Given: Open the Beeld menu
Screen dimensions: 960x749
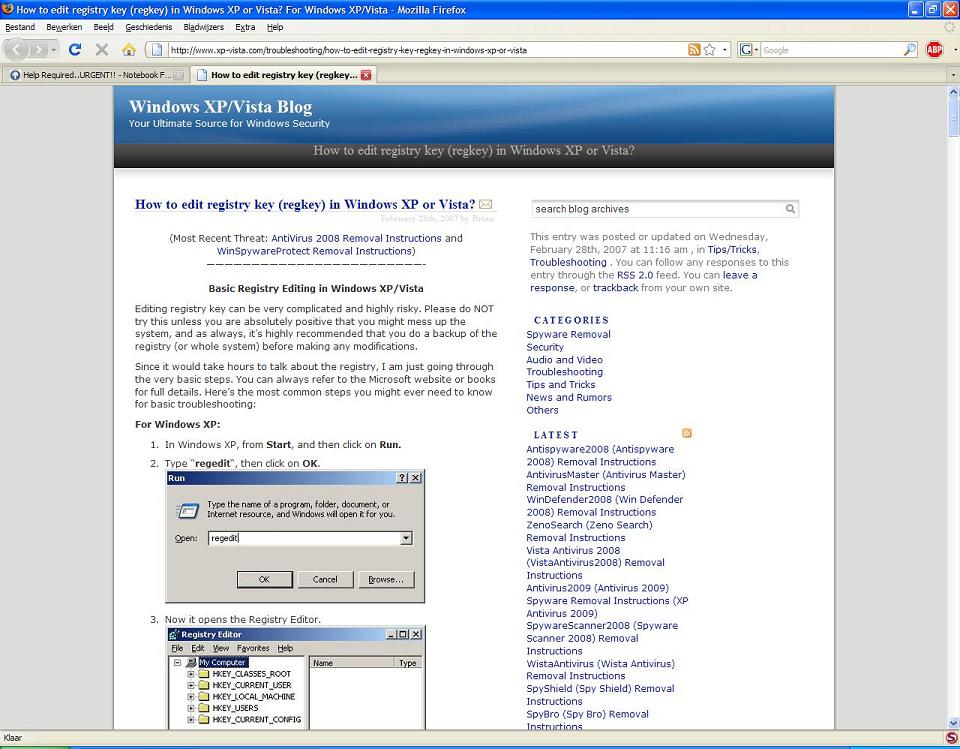Looking at the screenshot, I should tap(103, 27).
